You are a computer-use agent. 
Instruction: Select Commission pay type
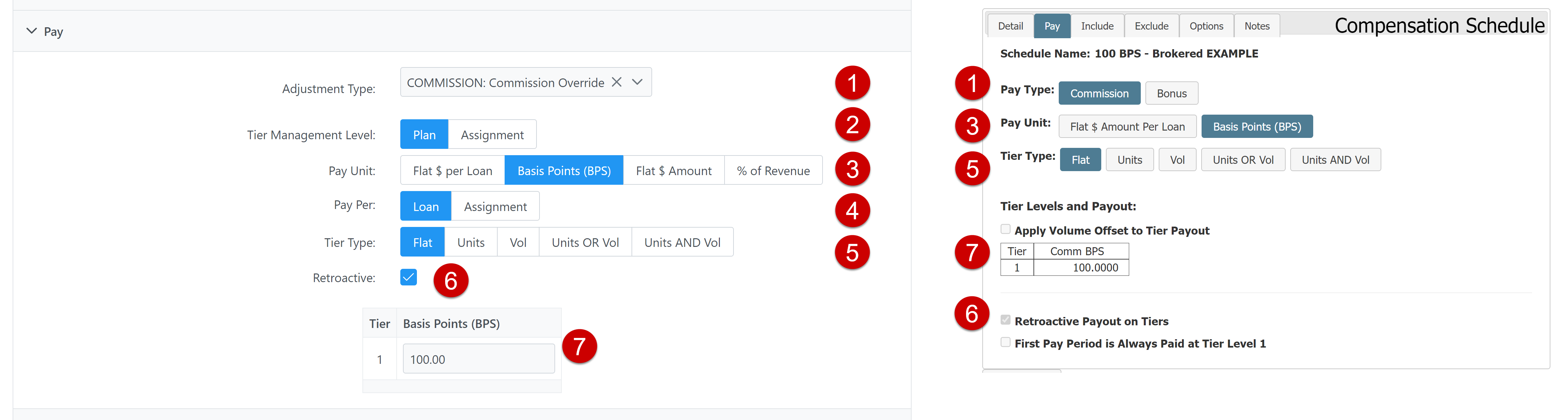click(1099, 93)
